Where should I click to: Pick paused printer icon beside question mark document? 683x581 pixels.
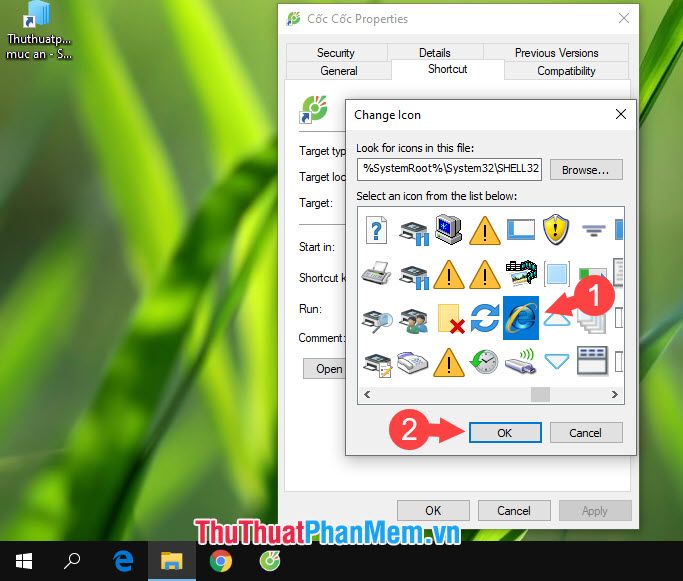coord(414,233)
